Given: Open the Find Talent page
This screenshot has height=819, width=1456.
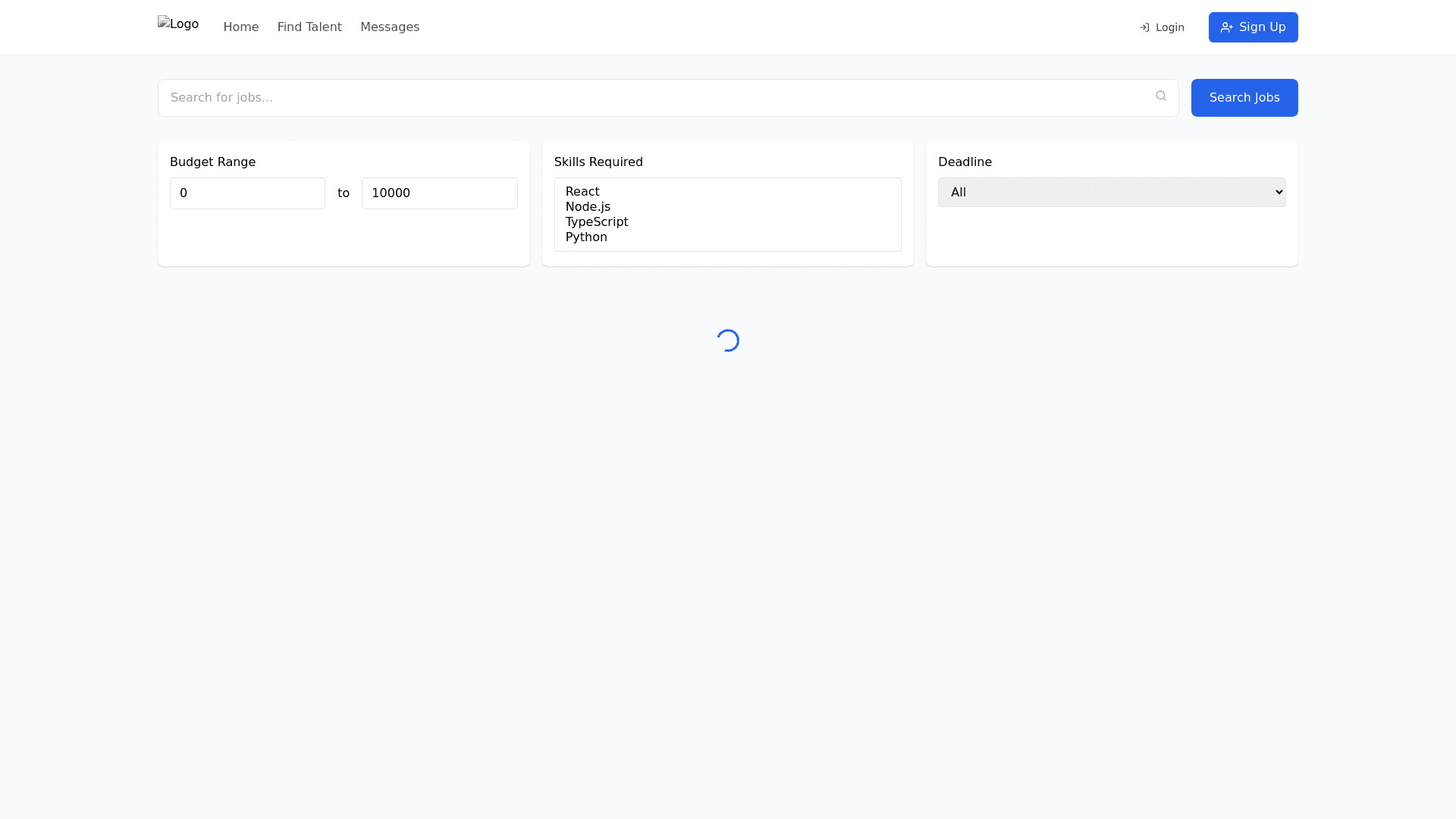Looking at the screenshot, I should tap(309, 27).
